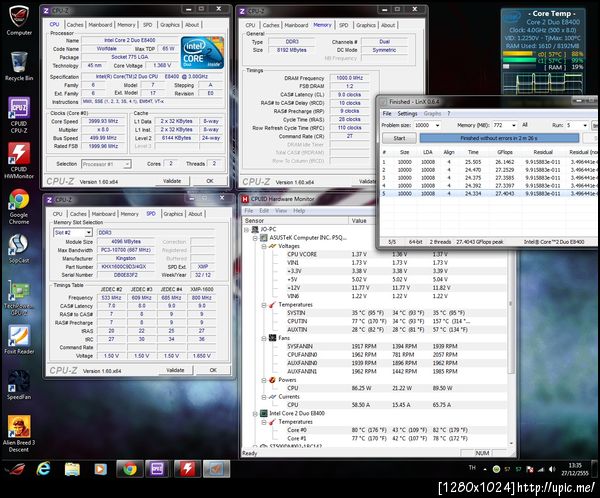600x498 pixels.
Task: Collapse the Powers node in HWMonitor
Action: pyautogui.click(x=264, y=380)
